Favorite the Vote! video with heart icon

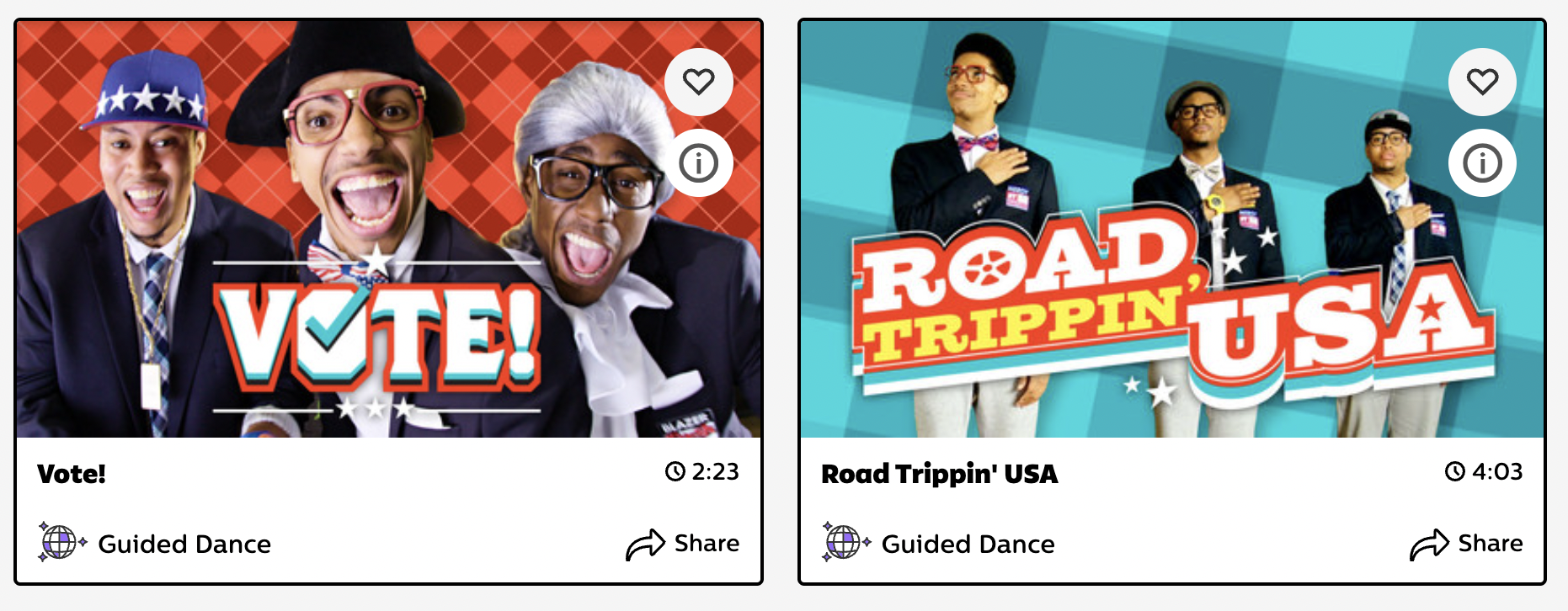[698, 82]
